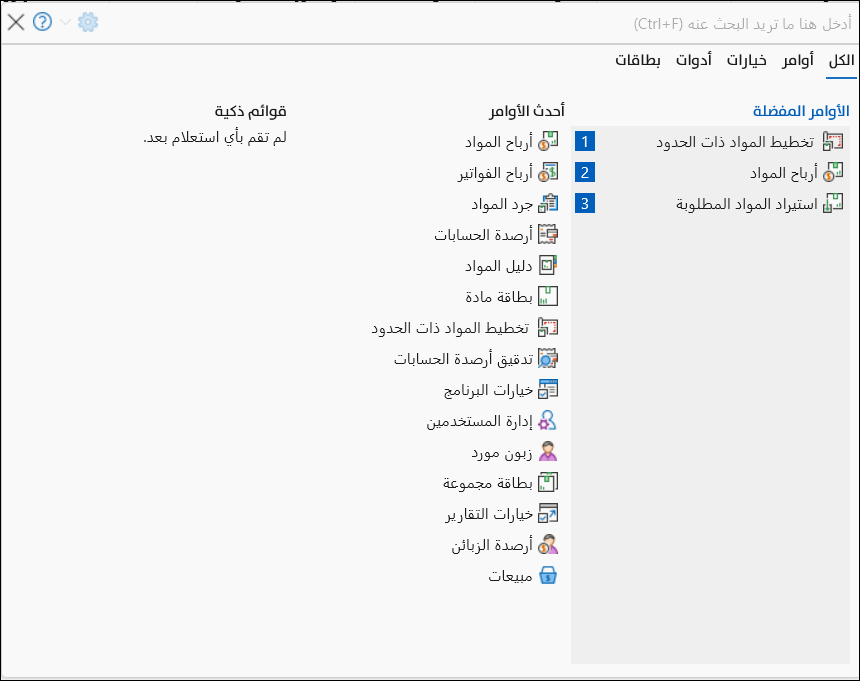Click the 'بطاقة مجموعة' icon

tap(548, 483)
